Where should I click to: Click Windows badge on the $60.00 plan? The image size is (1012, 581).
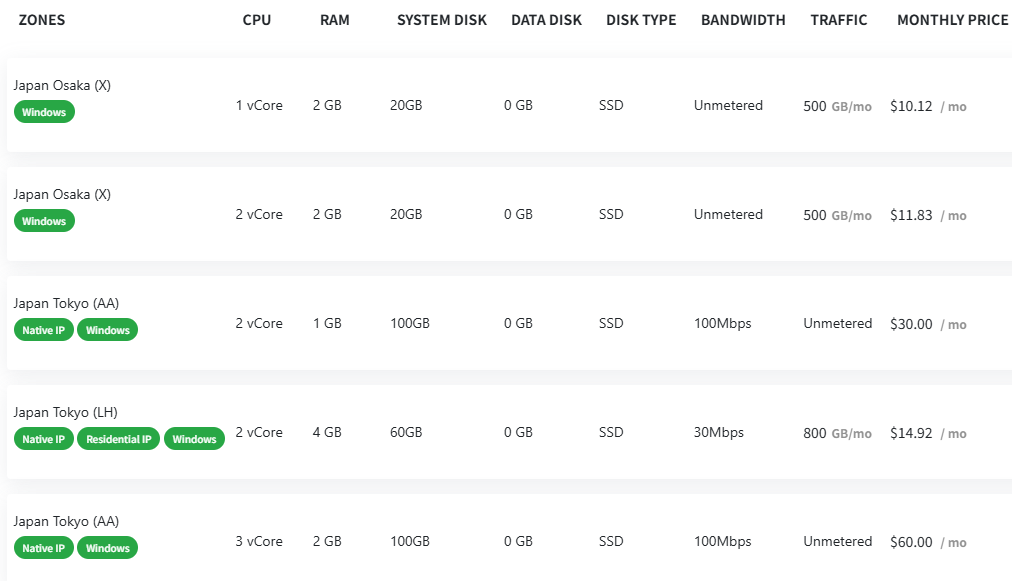[107, 548]
